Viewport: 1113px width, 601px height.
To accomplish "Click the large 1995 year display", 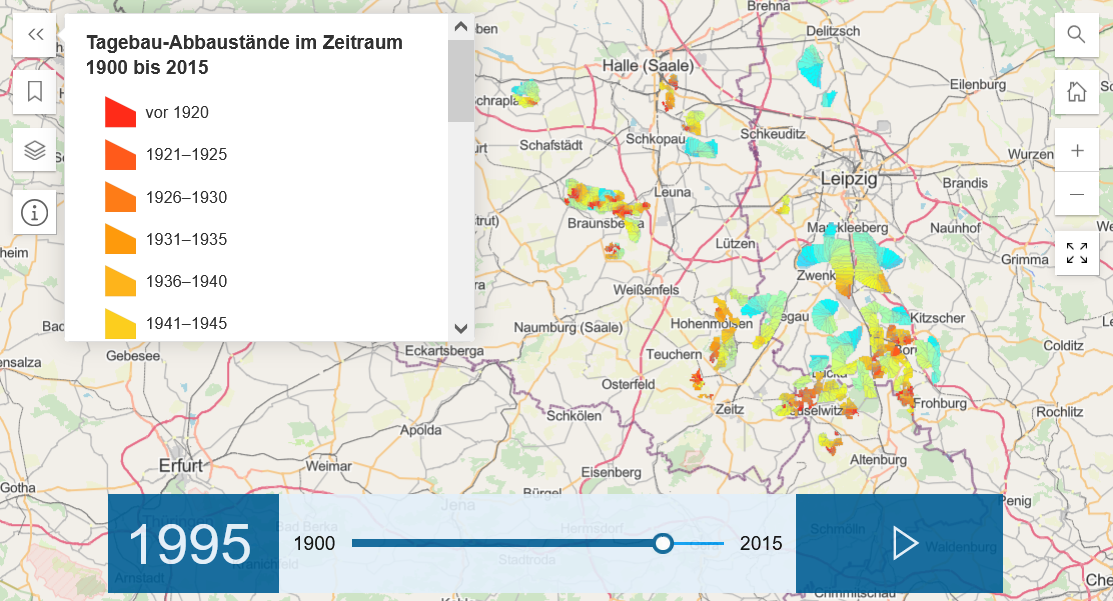I will tap(190, 545).
